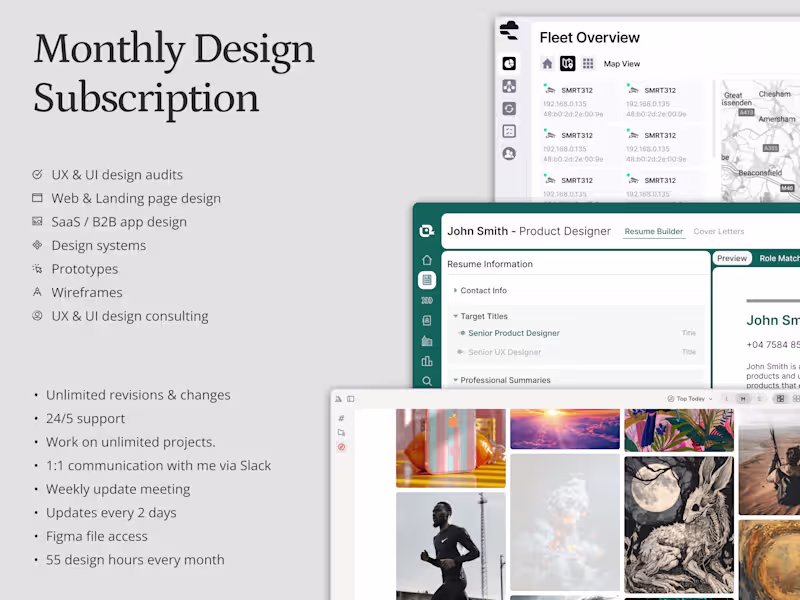Open the moon and rabbit illustration thumbnail
This screenshot has width=800, height=600.
coord(679,525)
